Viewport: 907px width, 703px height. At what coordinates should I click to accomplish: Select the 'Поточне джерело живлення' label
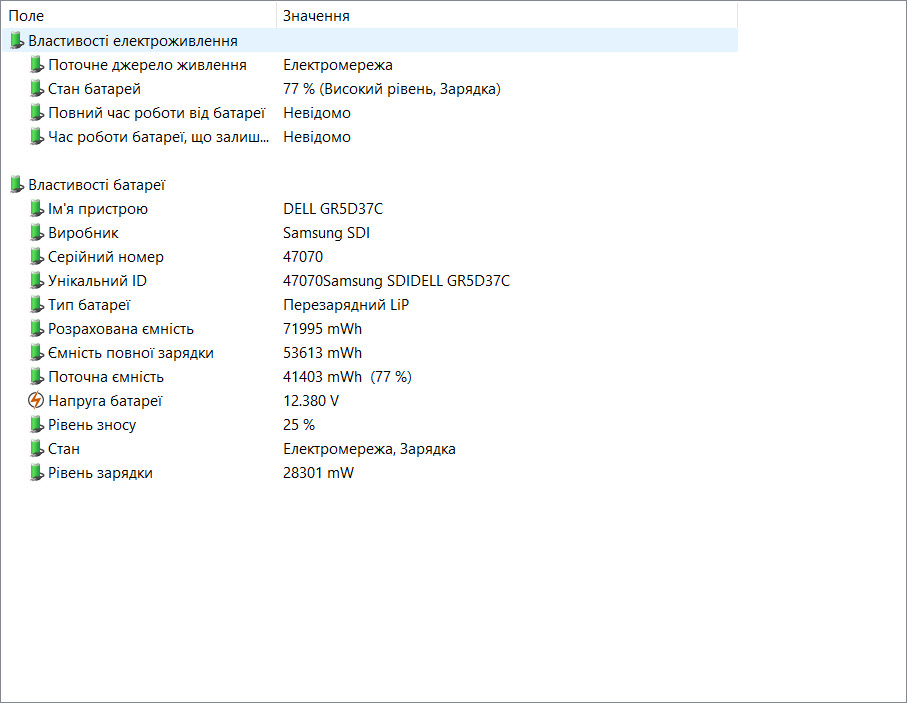[148, 65]
